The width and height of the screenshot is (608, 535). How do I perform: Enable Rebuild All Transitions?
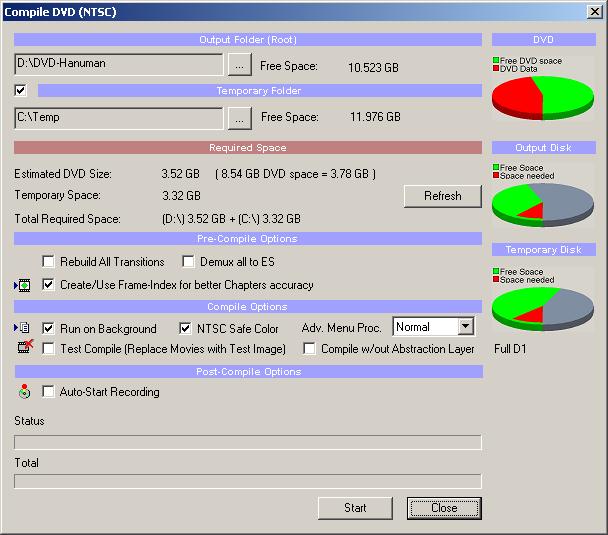click(x=48, y=262)
